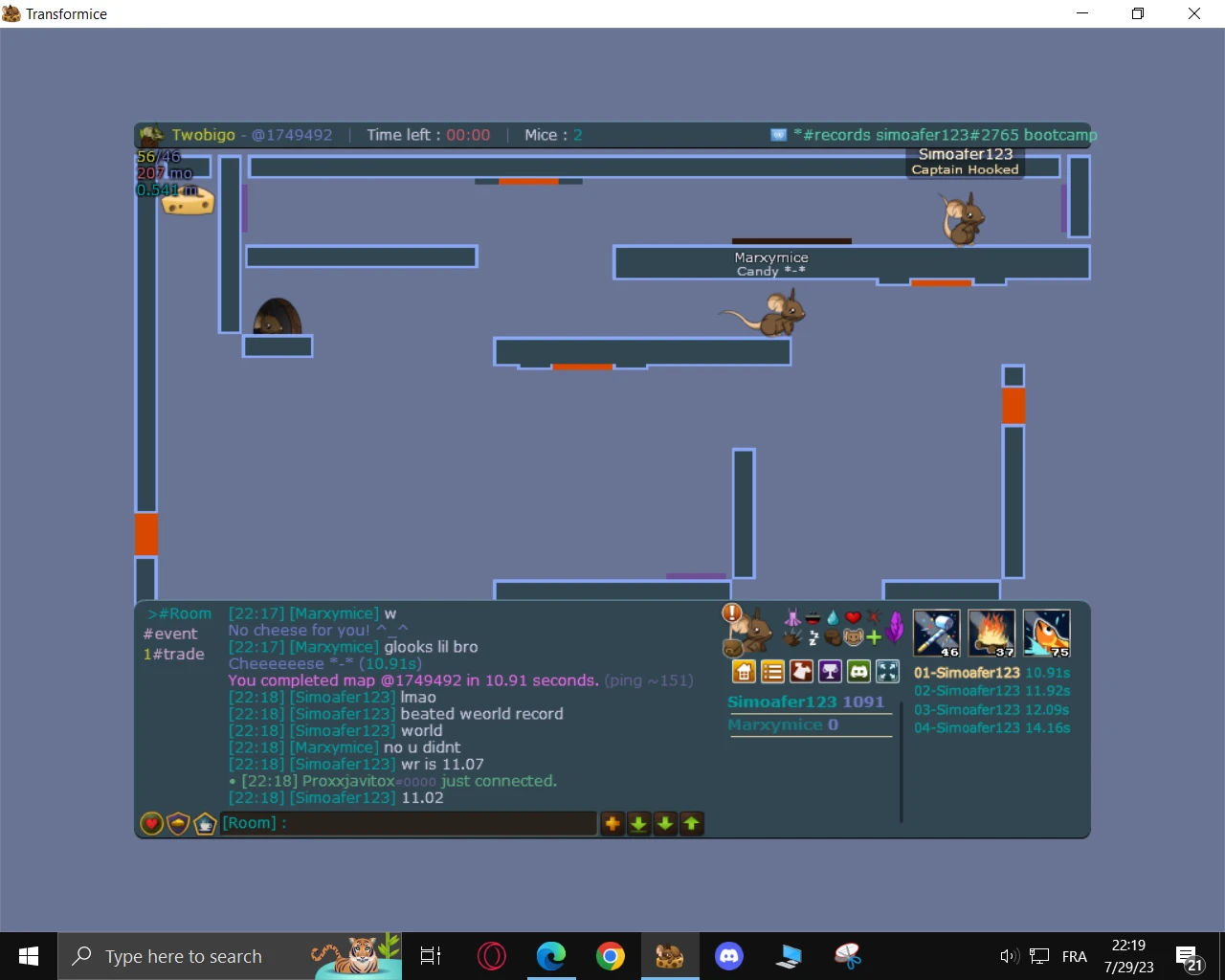1225x980 pixels.
Task: Click the green arrow with underline chat button
Action: [638, 823]
